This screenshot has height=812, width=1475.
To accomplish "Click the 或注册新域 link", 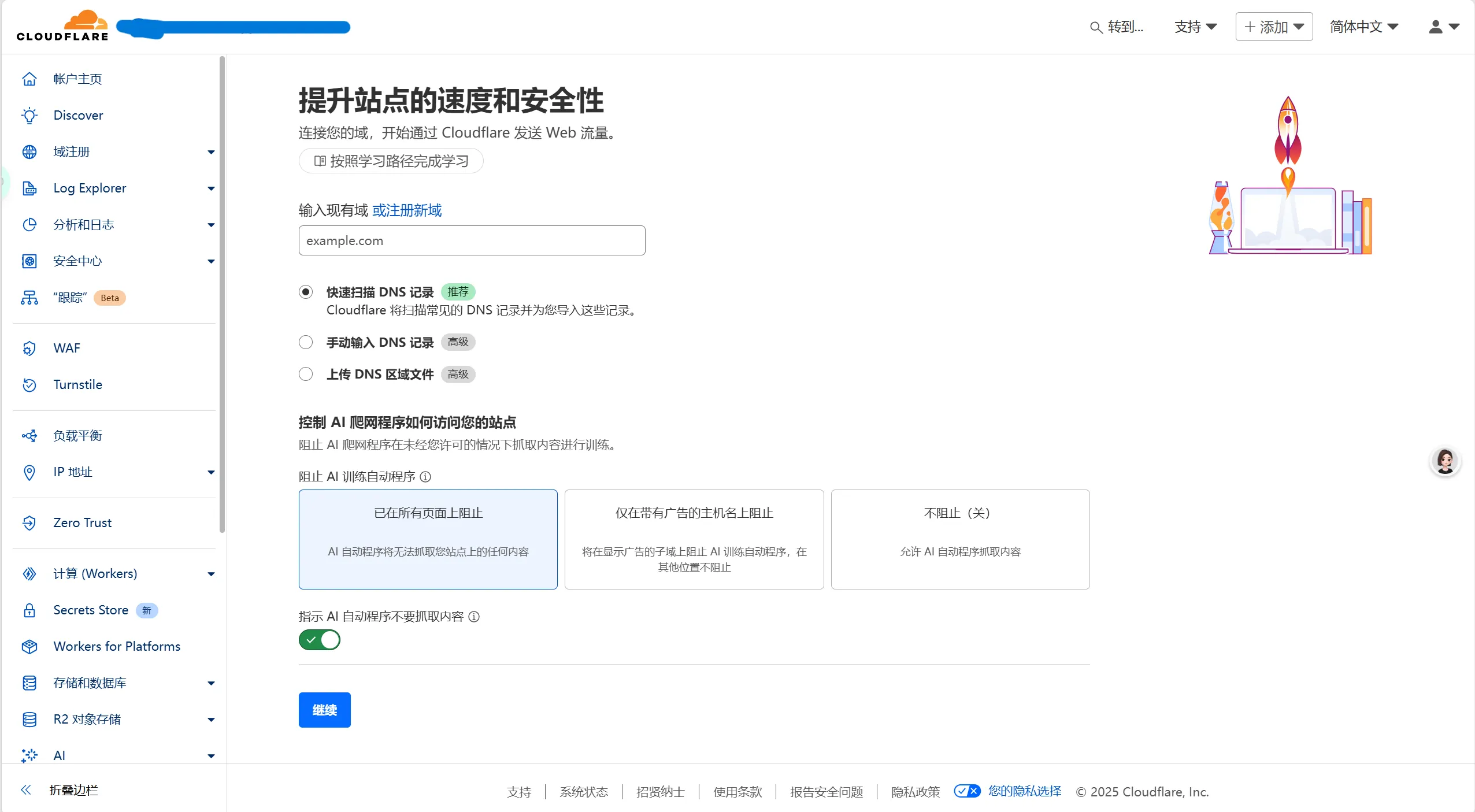I will 407,210.
